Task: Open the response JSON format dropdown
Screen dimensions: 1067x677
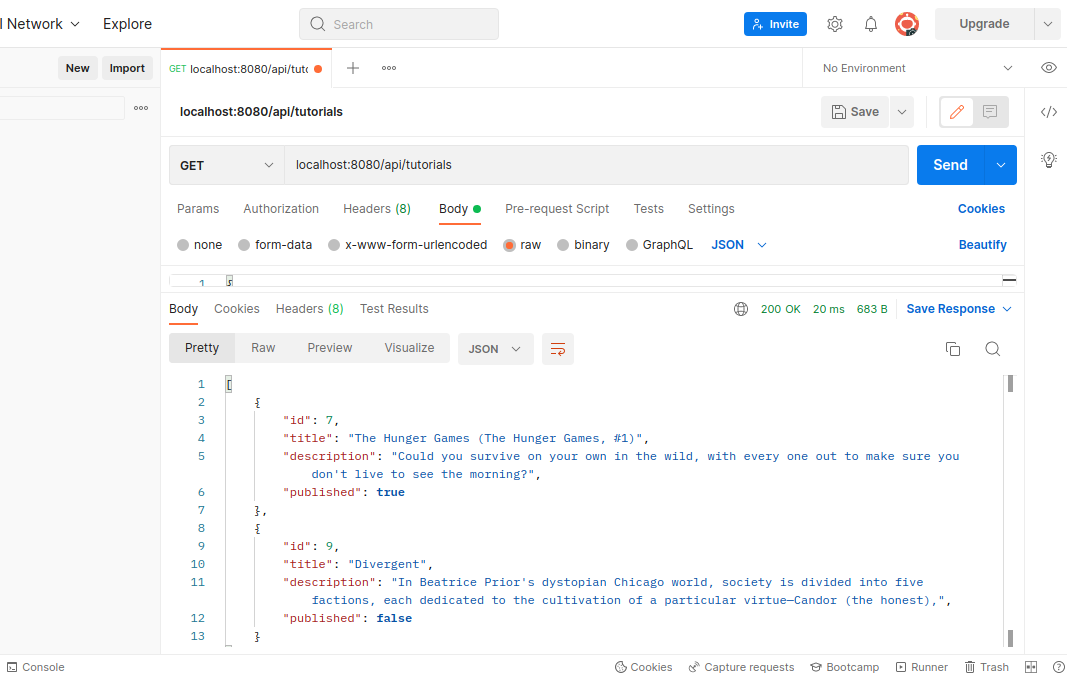Action: (495, 349)
